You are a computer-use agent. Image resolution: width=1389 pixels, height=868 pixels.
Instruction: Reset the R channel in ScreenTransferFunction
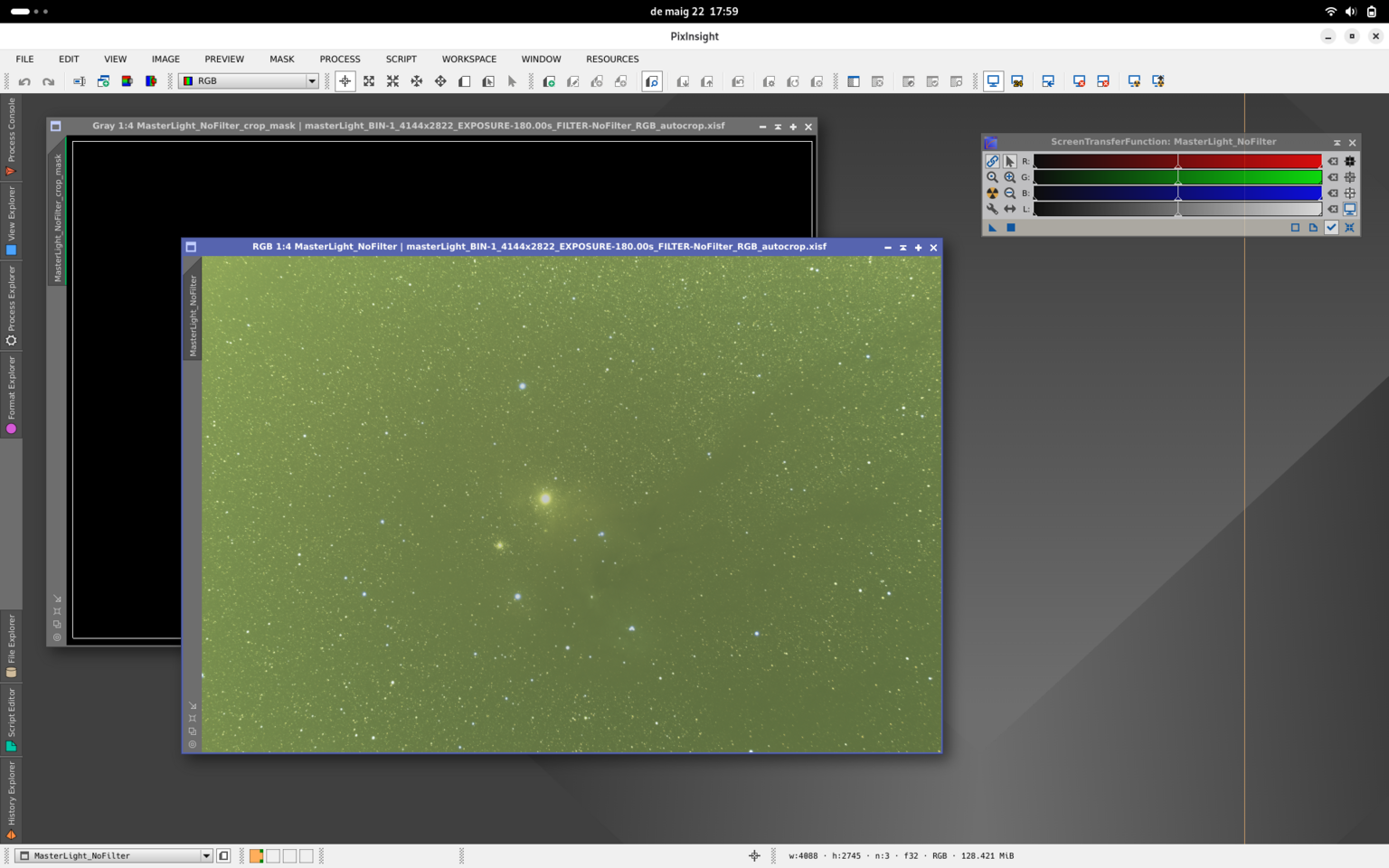pos(1332,161)
